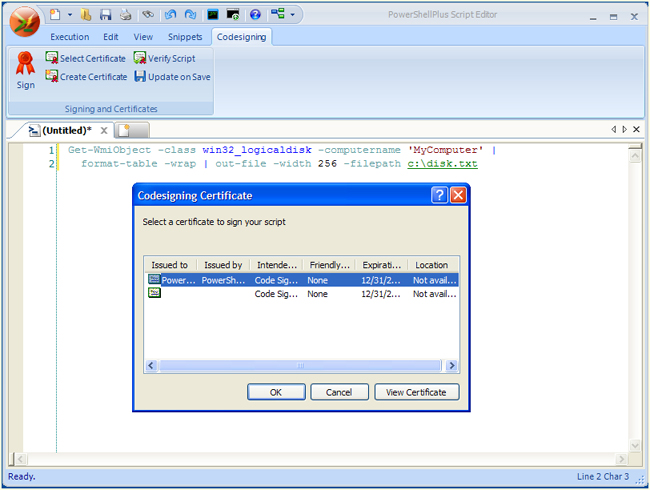
Task: Click Create Certificate in the ribbon
Action: 86,77
